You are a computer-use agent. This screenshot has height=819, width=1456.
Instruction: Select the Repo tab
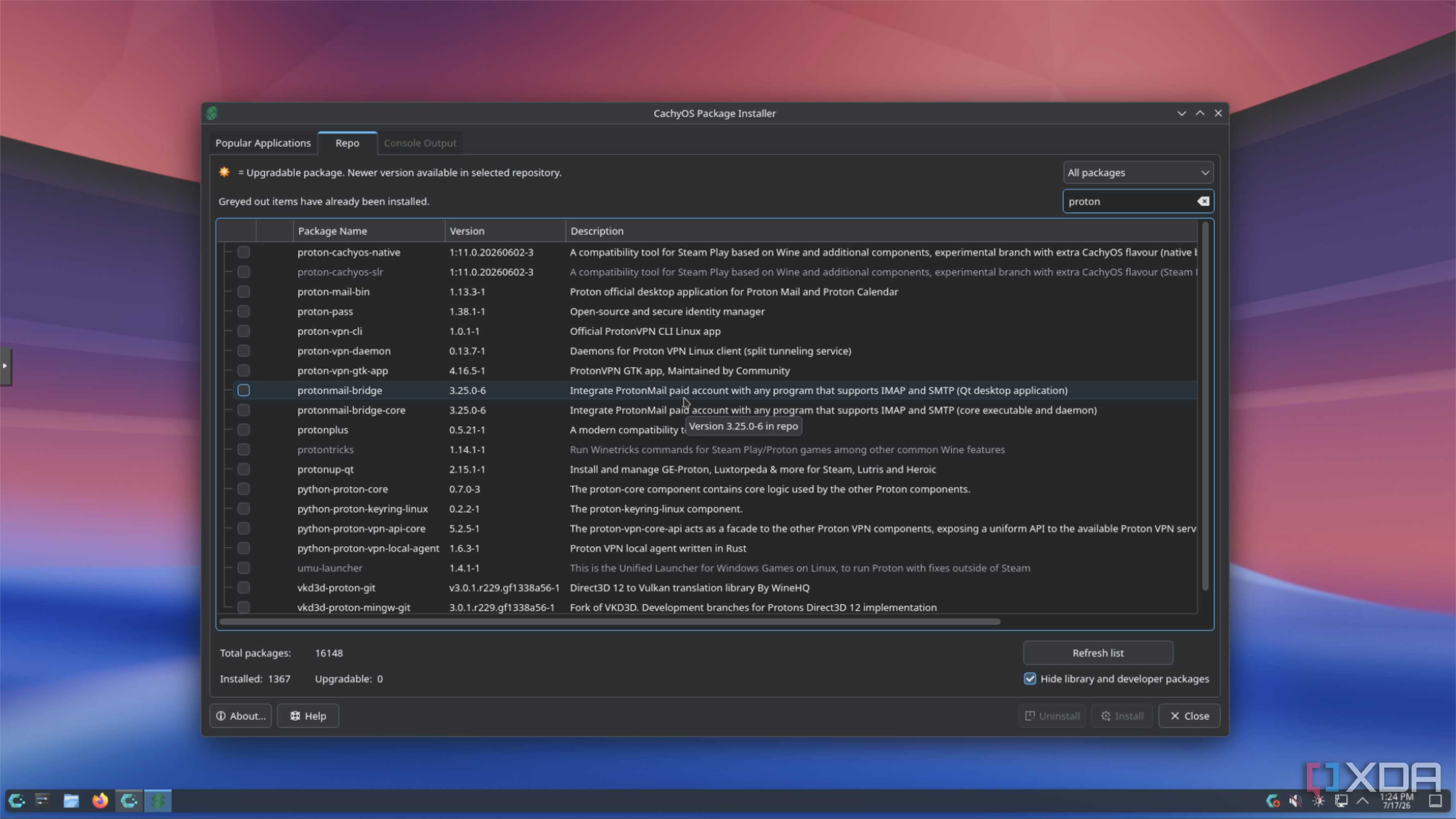(347, 143)
